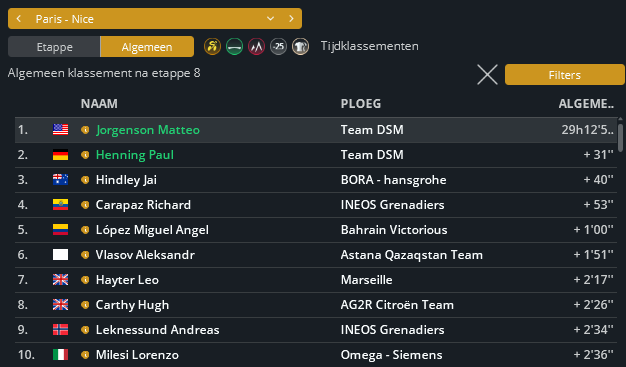Select the team jersey classification icon
The height and width of the screenshot is (367, 626).
coord(300,47)
